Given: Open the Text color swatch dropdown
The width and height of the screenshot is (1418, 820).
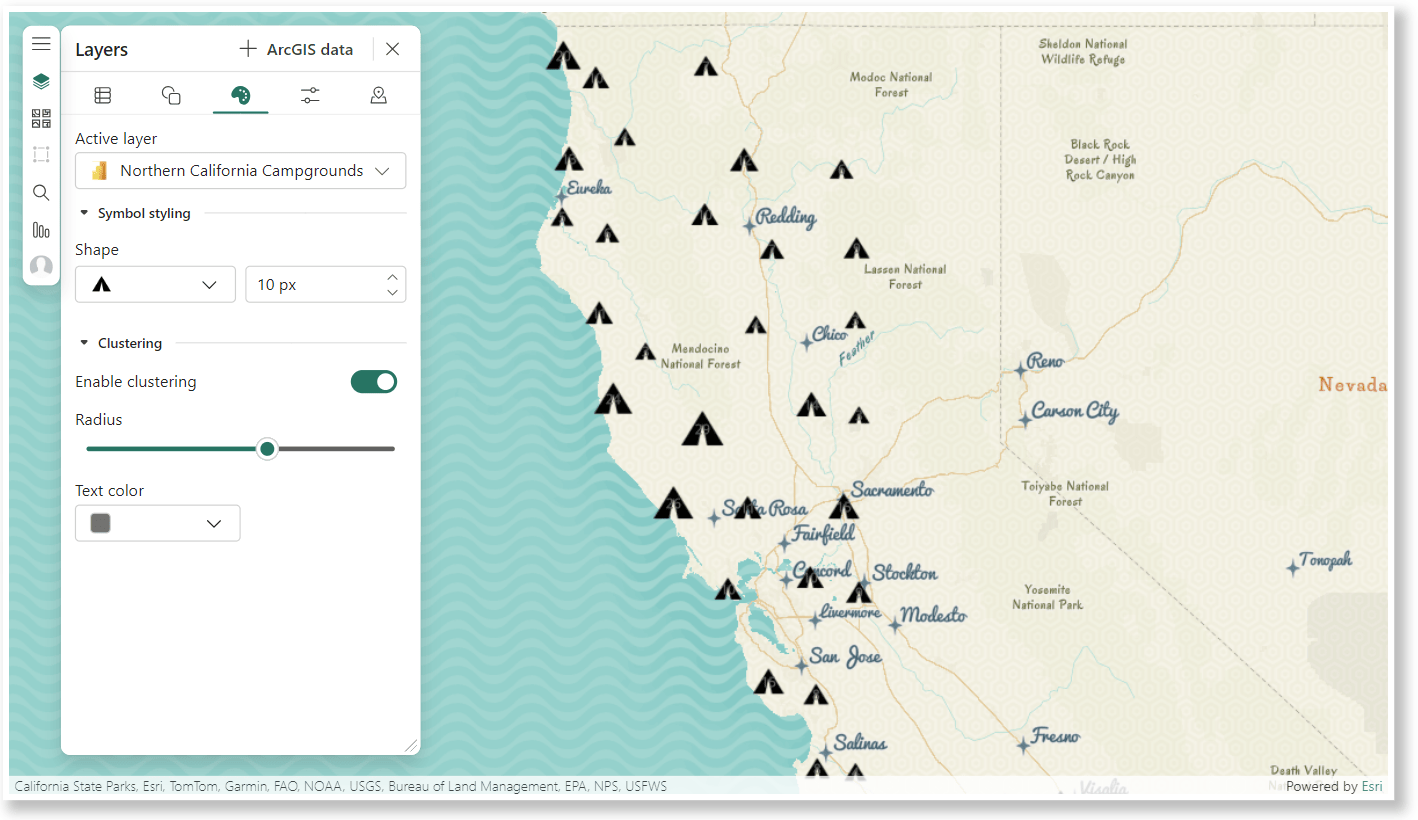Looking at the screenshot, I should [x=158, y=524].
